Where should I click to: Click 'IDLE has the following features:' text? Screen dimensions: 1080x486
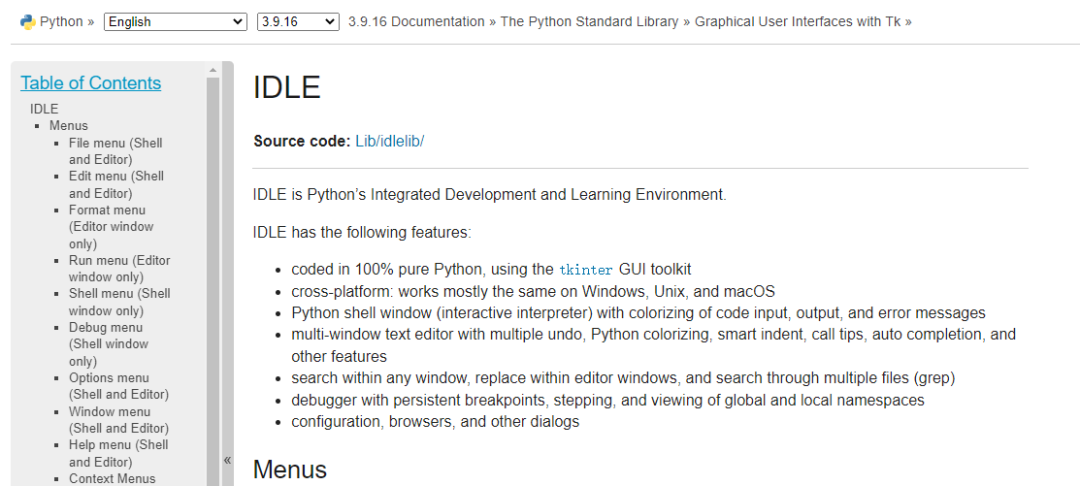pos(362,233)
